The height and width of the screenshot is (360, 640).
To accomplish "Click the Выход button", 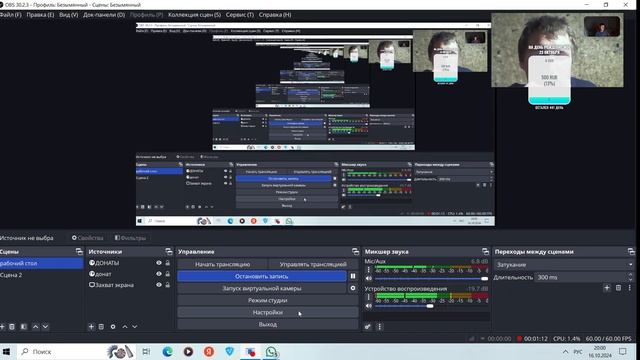I will tap(268, 324).
